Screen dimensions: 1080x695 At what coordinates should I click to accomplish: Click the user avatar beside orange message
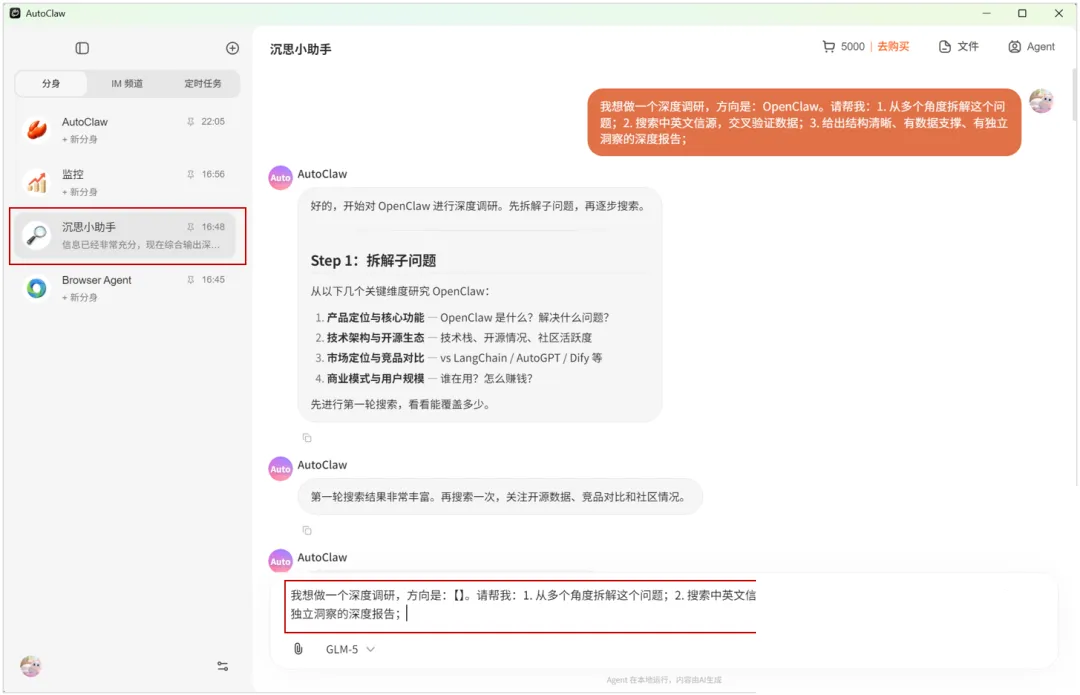1041,101
